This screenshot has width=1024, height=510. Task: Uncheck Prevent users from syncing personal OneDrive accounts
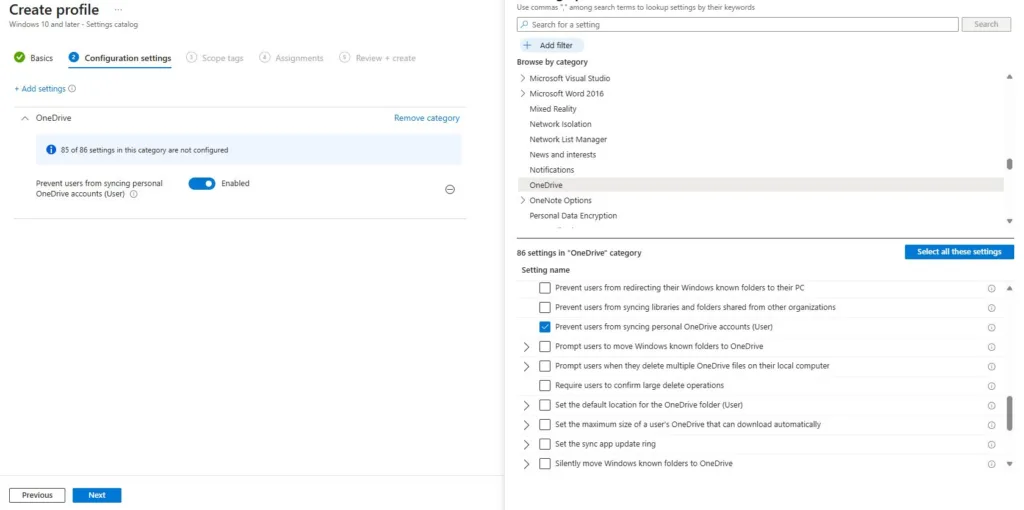tap(545, 327)
